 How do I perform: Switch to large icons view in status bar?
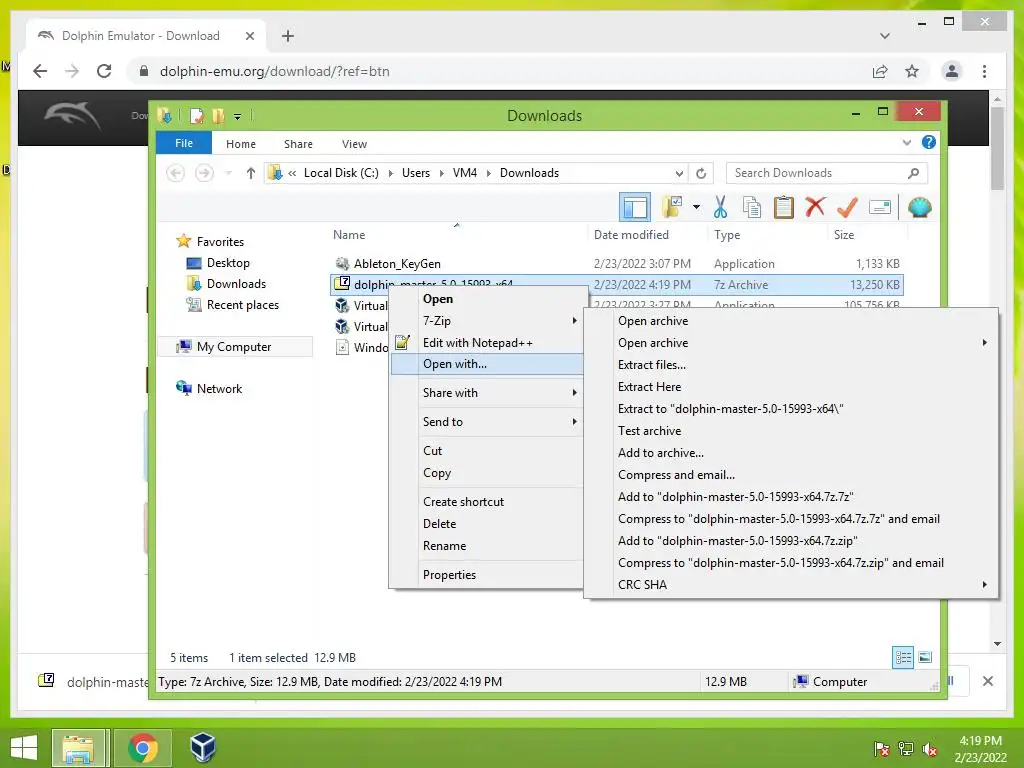pyautogui.click(x=925, y=658)
